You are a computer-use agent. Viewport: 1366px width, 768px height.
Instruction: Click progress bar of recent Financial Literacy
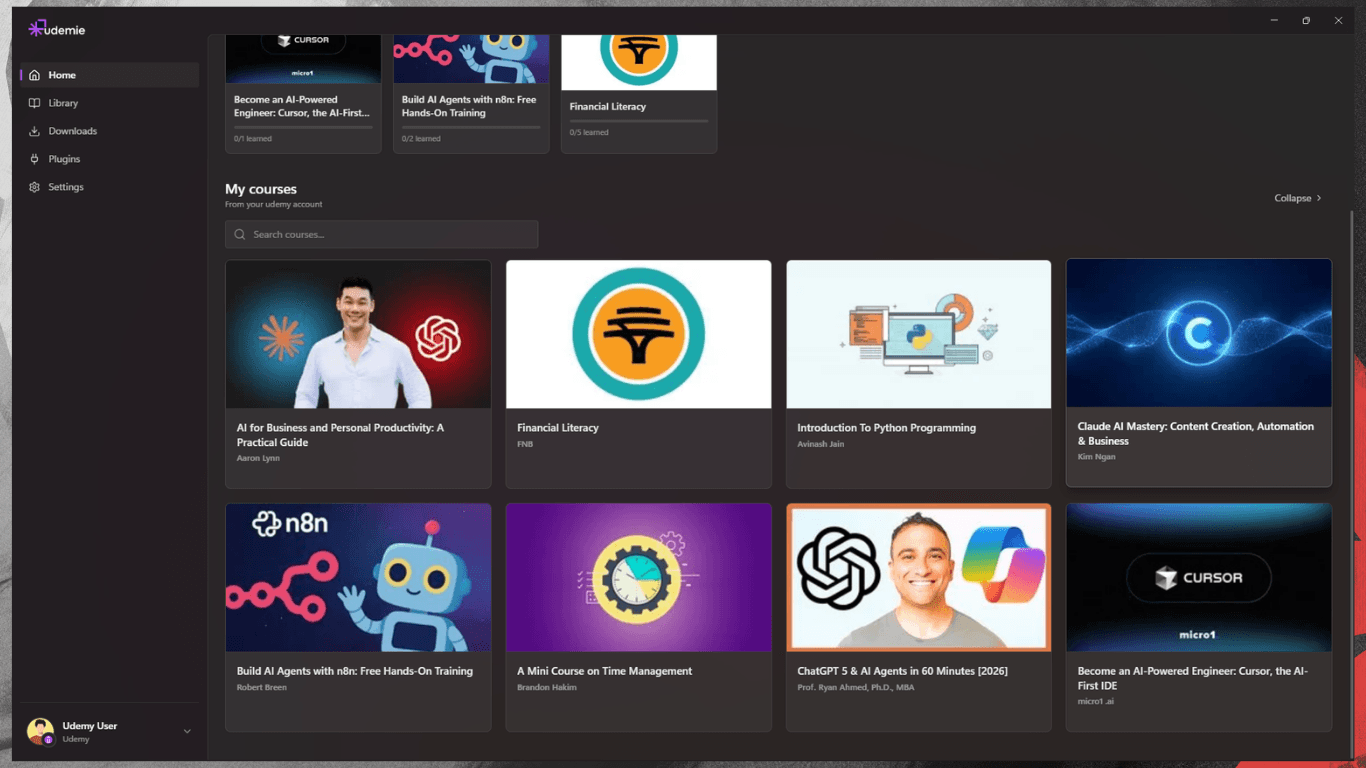[x=639, y=121]
